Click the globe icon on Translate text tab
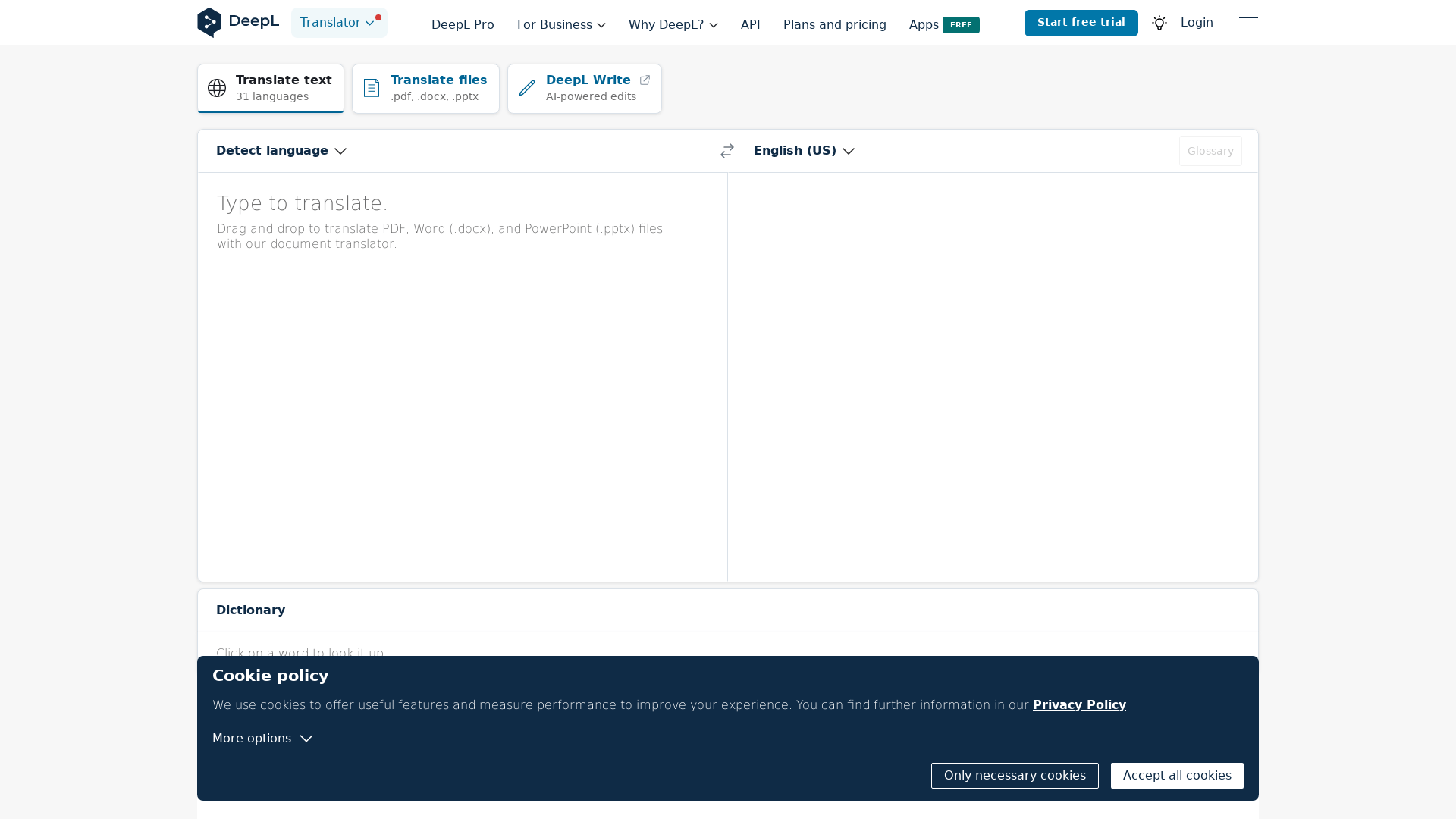This screenshot has height=819, width=1456. [217, 88]
